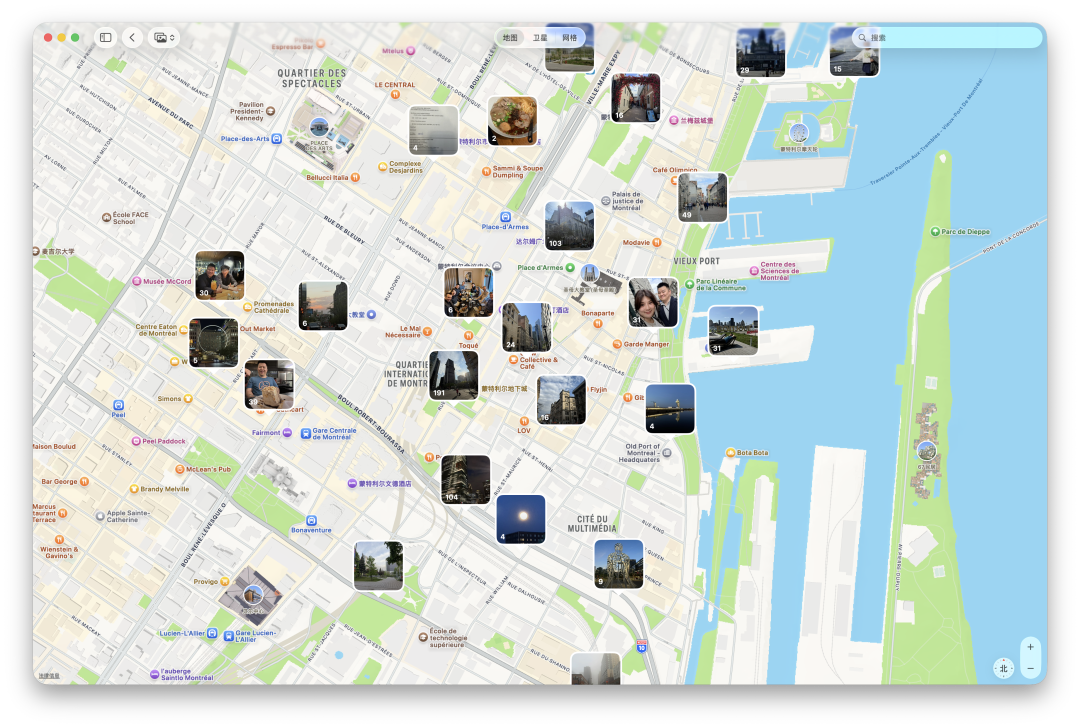The image size is (1080, 728).
Task: Go back using the chevron button
Action: tap(132, 37)
